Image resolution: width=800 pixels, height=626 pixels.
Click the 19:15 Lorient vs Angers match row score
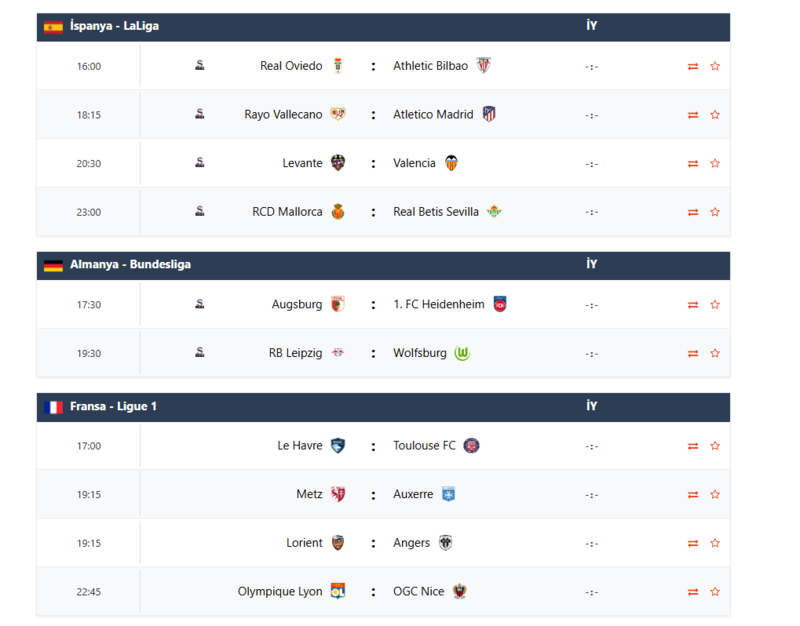click(592, 544)
